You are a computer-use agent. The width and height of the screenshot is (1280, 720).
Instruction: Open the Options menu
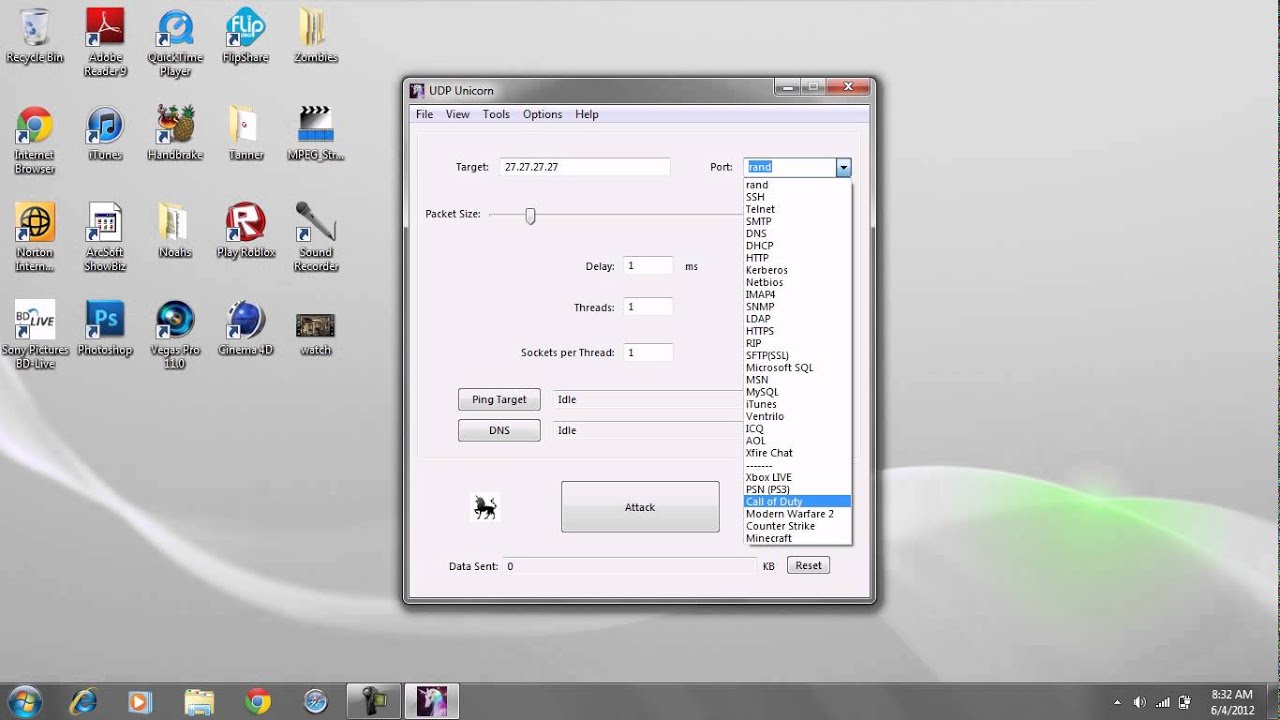[x=543, y=114]
